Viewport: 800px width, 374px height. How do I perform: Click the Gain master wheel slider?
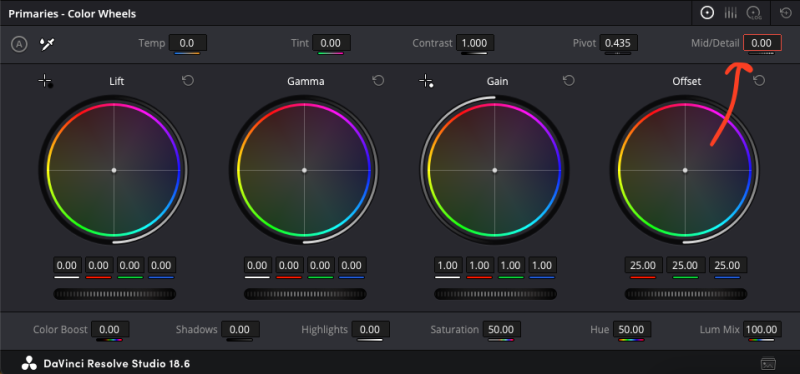[495, 294]
